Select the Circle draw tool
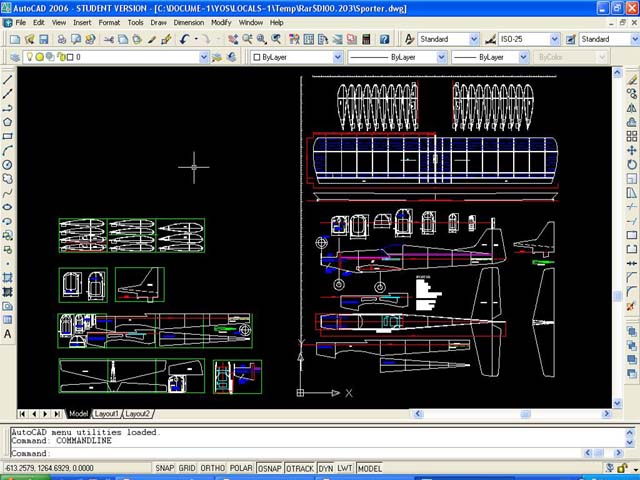The image size is (640, 480). pyautogui.click(x=7, y=164)
